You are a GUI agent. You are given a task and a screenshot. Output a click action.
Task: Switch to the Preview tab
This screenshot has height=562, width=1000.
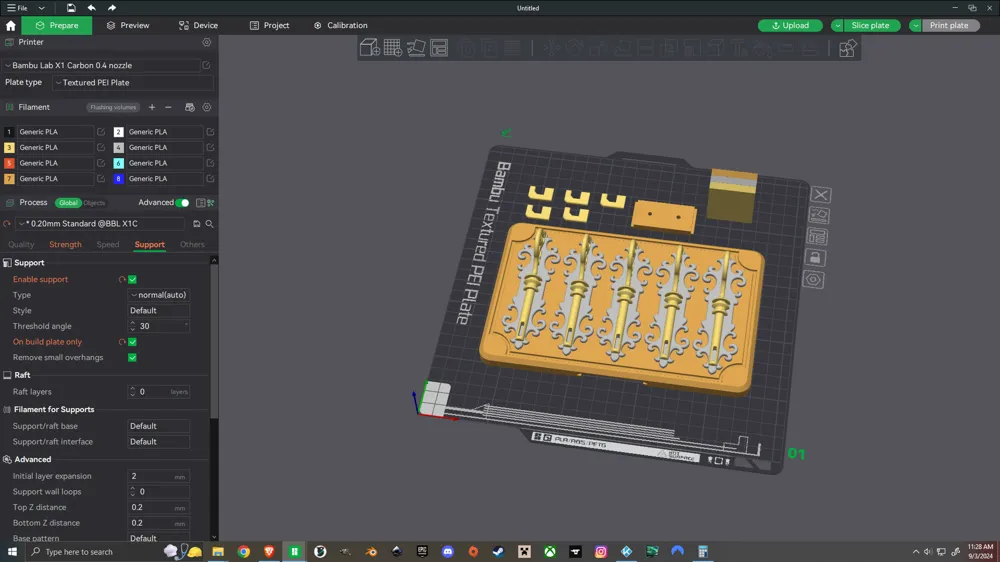tap(128, 26)
